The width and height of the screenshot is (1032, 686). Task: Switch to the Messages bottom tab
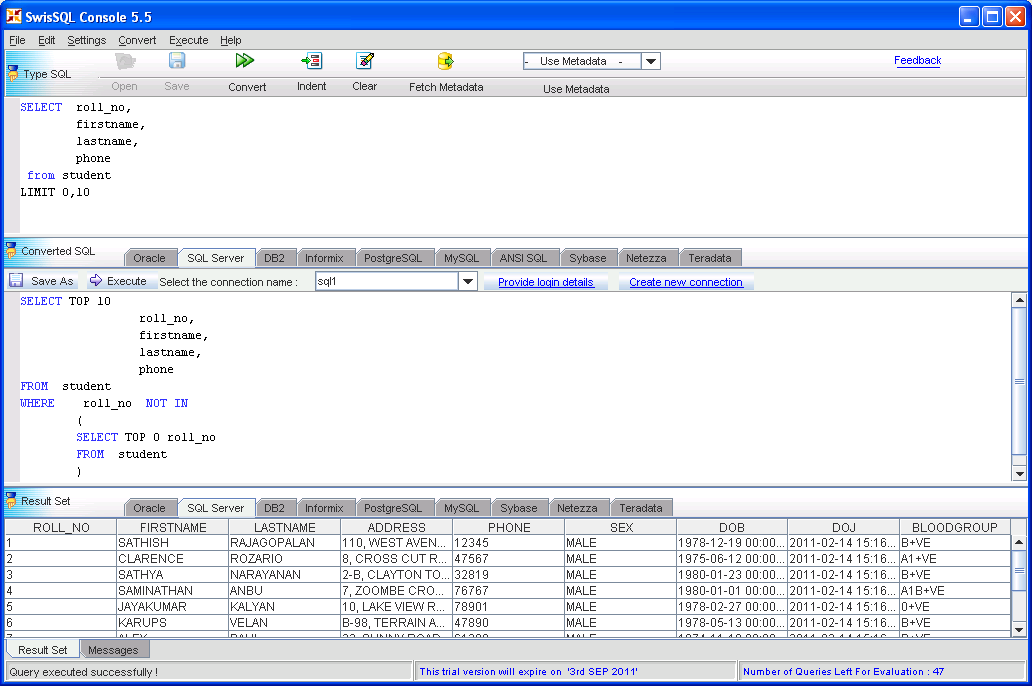113,650
